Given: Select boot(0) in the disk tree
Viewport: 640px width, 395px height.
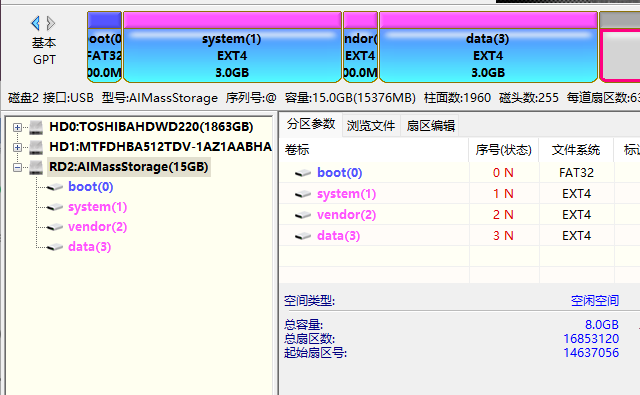Looking at the screenshot, I should [91, 186].
